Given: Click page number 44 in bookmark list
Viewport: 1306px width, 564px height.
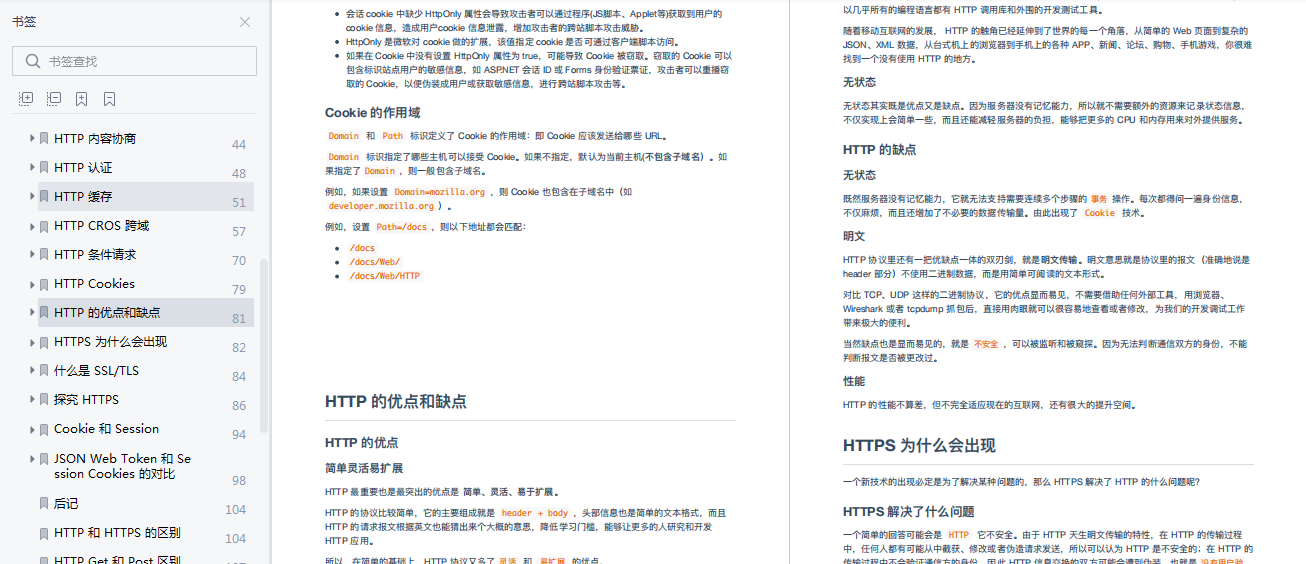Looking at the screenshot, I should [x=239, y=145].
